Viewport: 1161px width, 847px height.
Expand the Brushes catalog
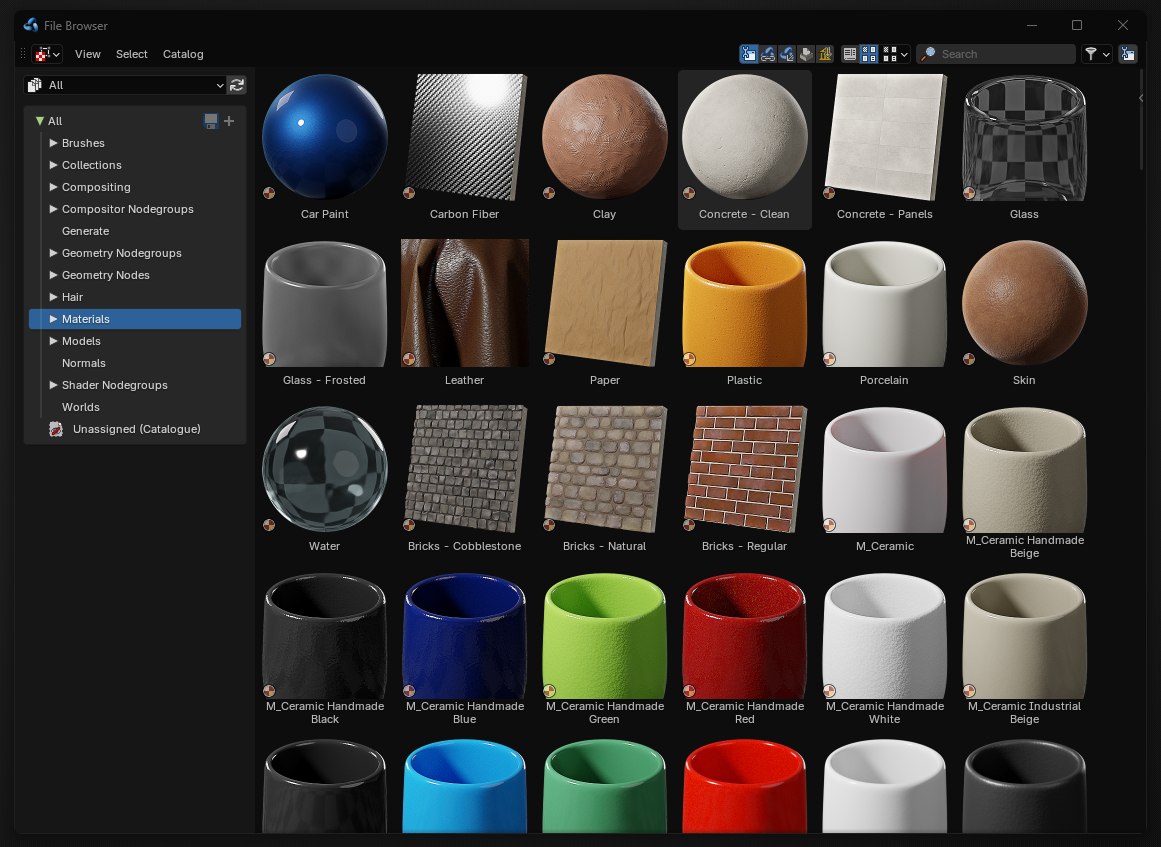pos(53,143)
